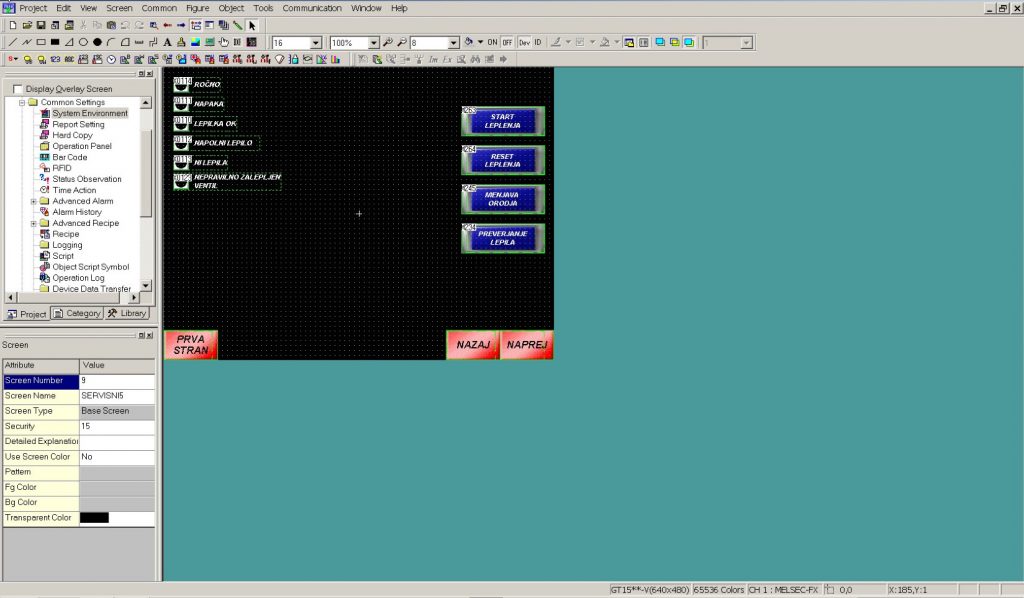Screen dimensions: 1024x598
Task: Click the Next Screen blue arrow icon
Action: [x=181, y=25]
